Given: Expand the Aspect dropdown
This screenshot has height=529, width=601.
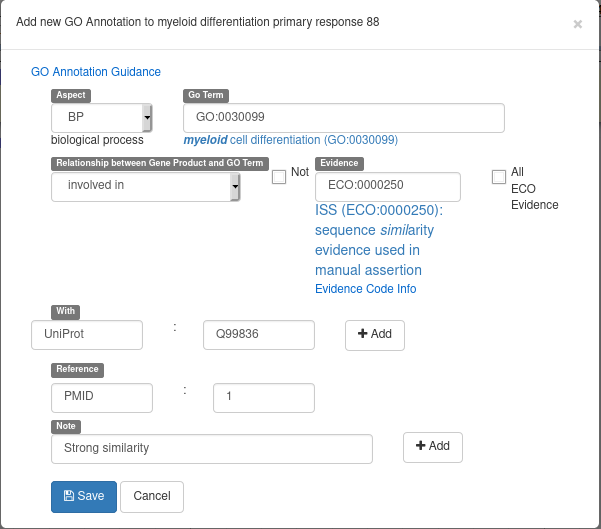Looking at the screenshot, I should [x=101, y=118].
